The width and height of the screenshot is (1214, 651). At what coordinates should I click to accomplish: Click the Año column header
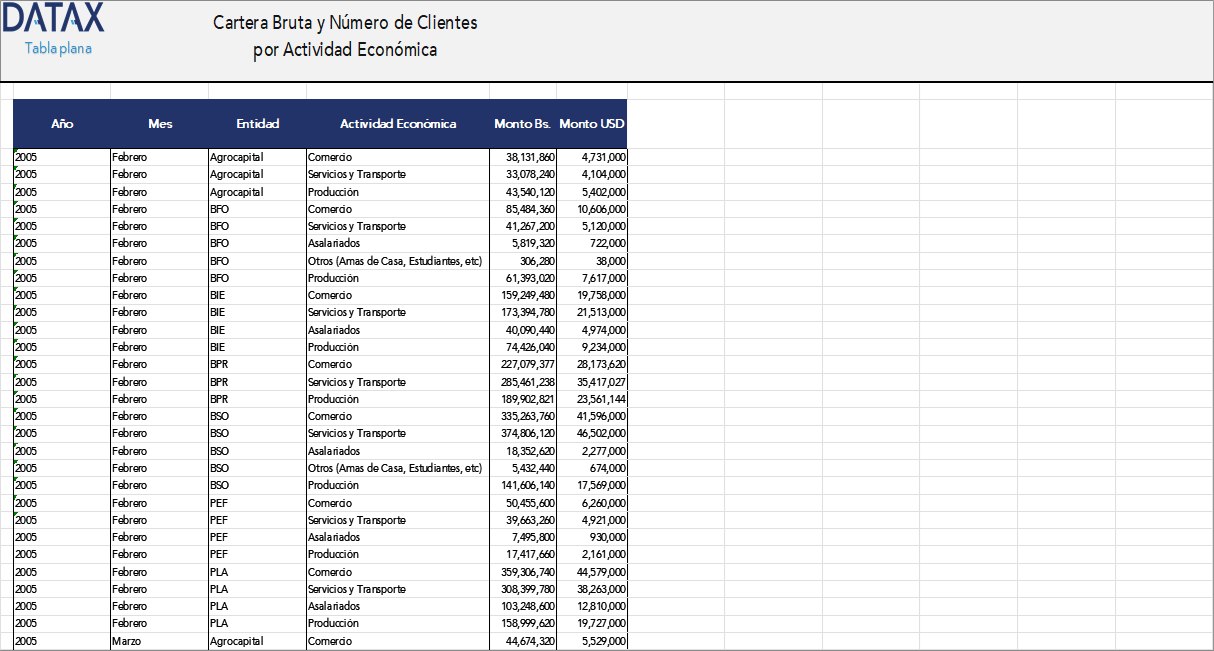tap(62, 124)
